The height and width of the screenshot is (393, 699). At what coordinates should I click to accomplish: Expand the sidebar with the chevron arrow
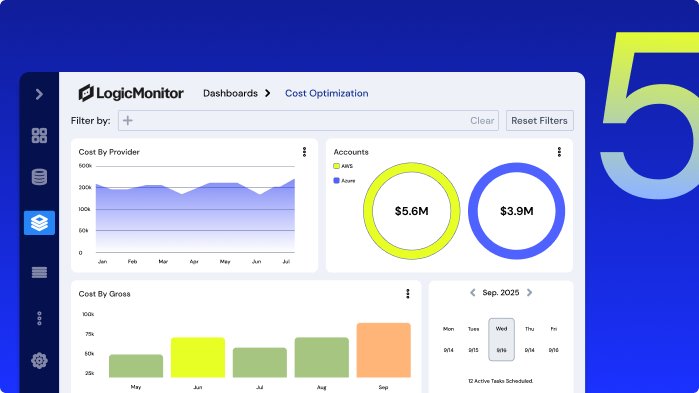[39, 94]
